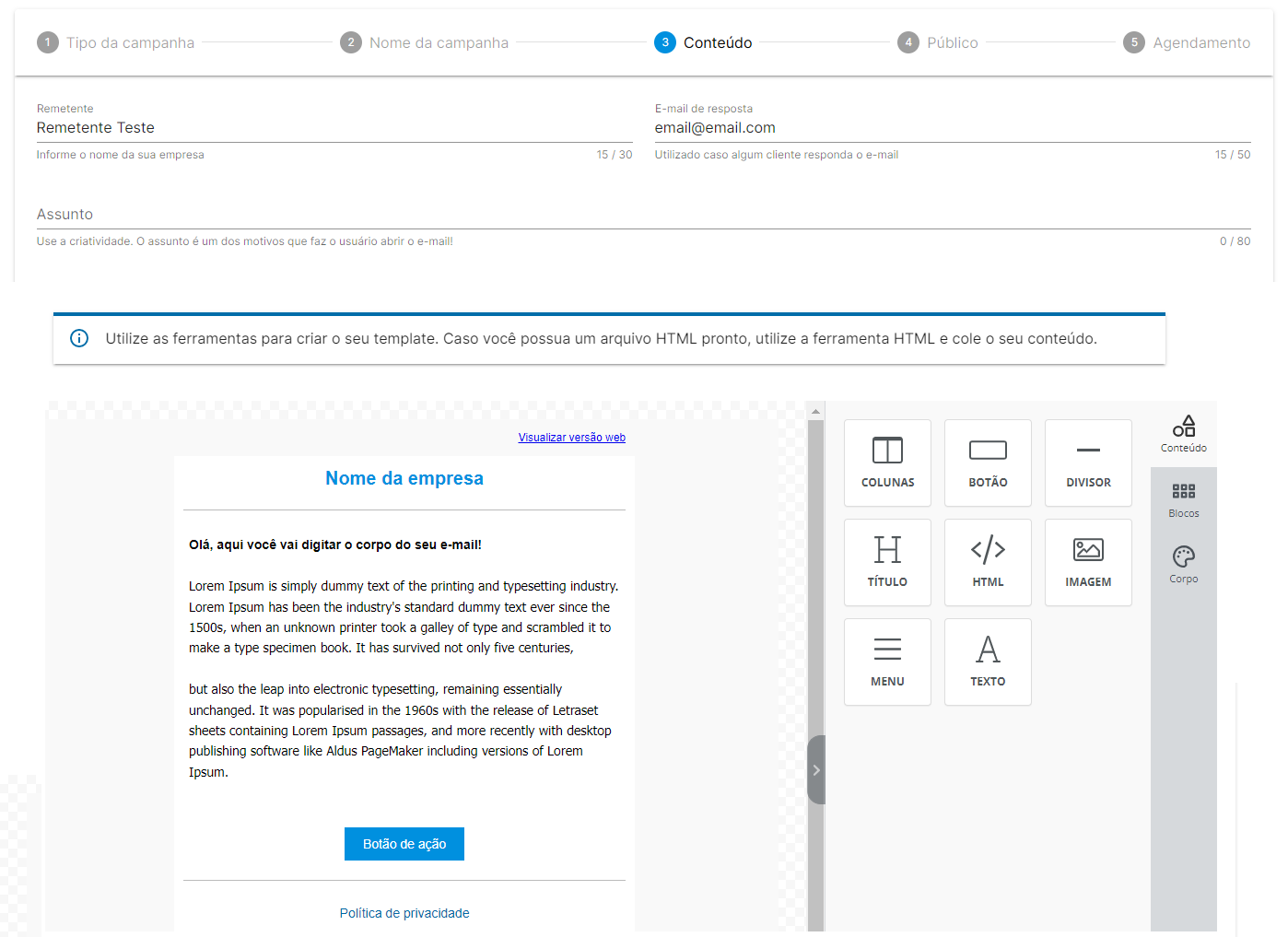
Task: Add an Imagem content block
Action: 1088,562
